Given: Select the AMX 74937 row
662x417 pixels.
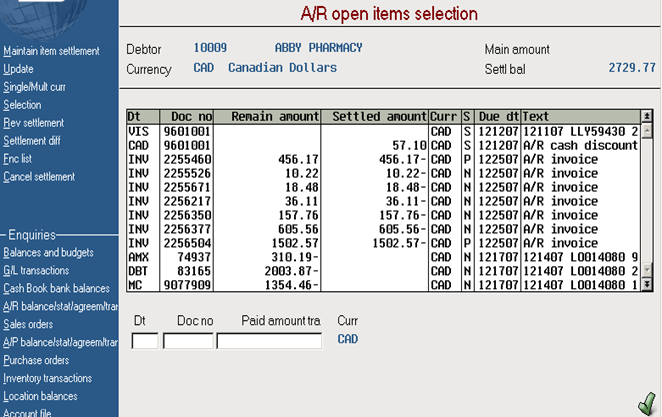Looking at the screenshot, I should (383, 257).
